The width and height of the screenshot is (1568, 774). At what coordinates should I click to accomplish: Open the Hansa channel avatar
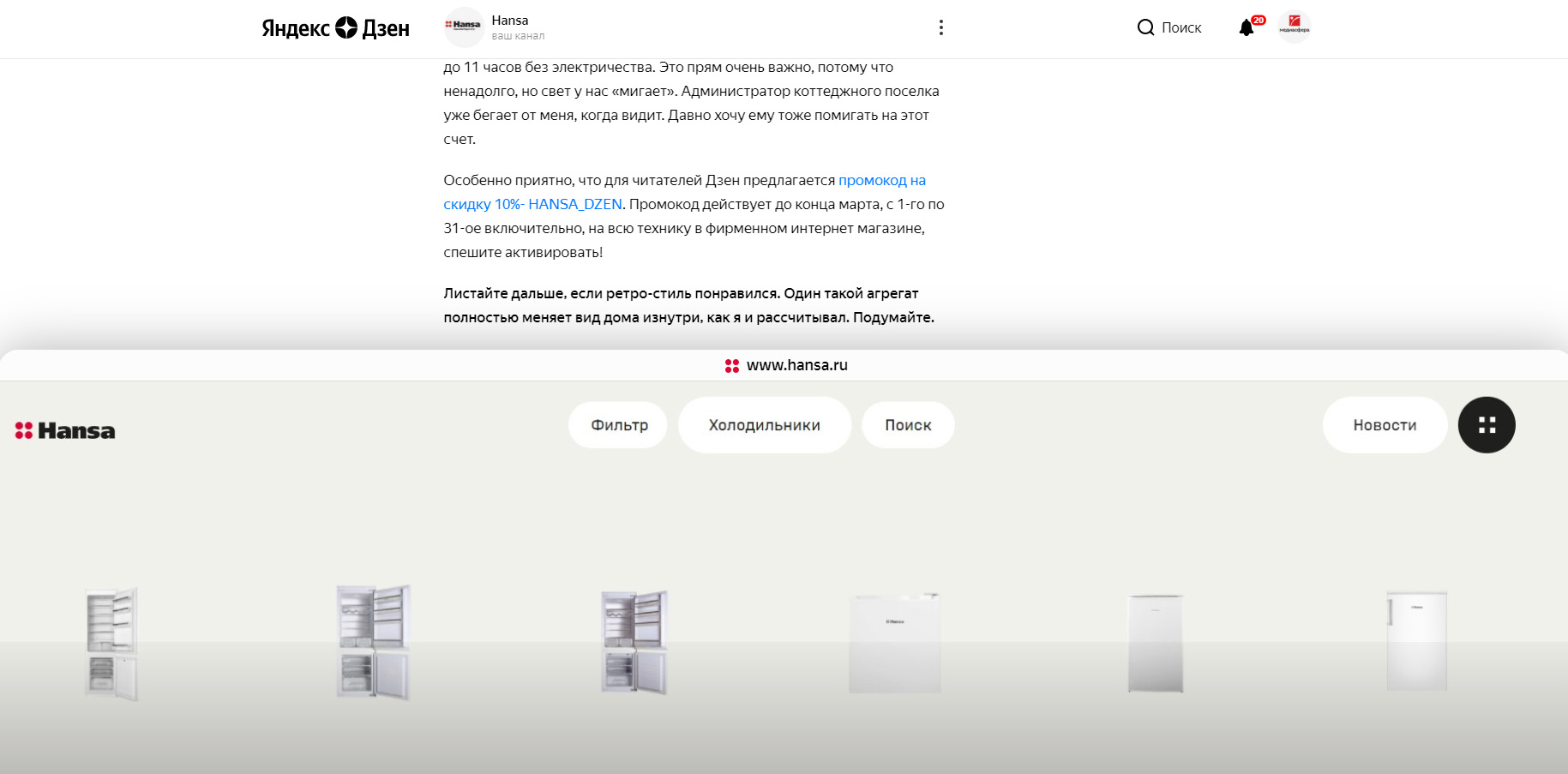click(x=464, y=27)
